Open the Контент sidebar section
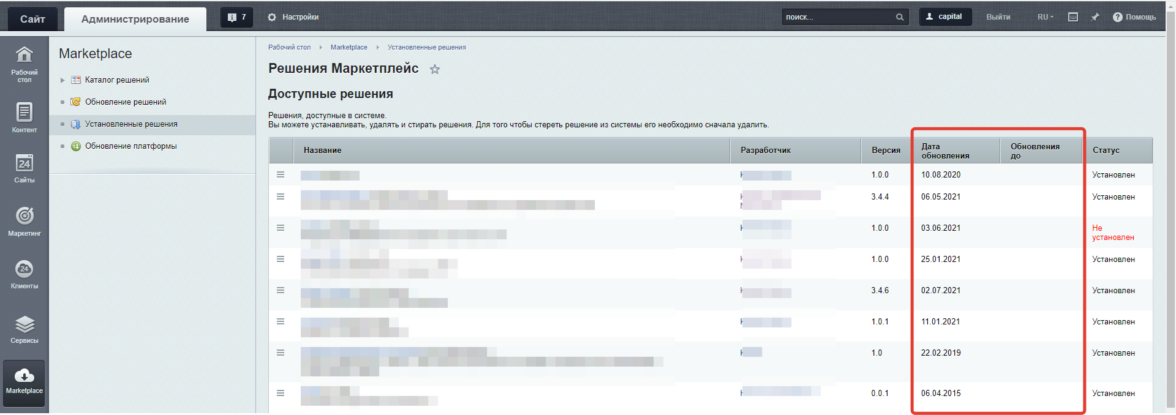This screenshot has height=415, width=1176. [24, 118]
